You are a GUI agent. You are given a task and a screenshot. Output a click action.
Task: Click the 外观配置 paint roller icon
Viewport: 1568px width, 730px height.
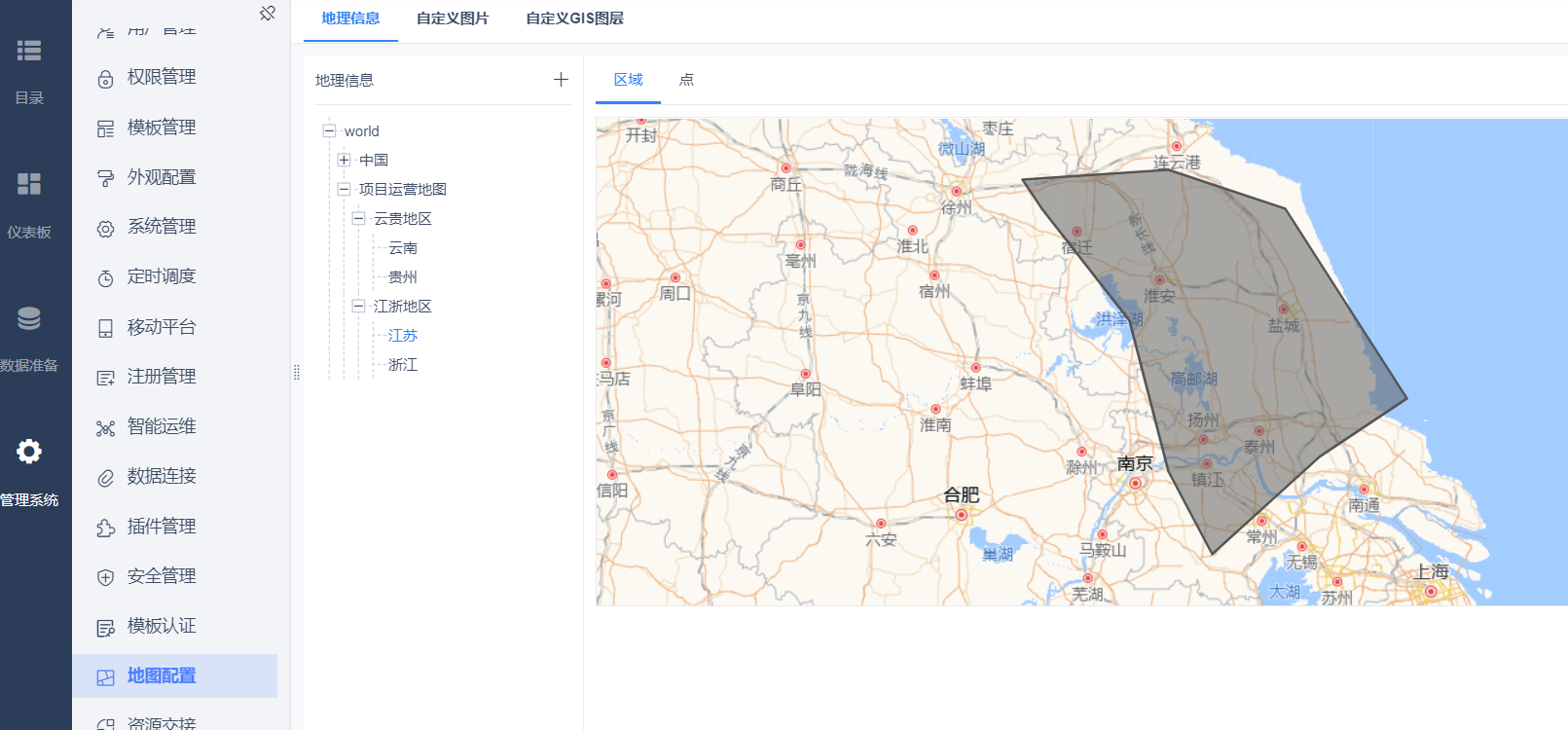pos(105,178)
